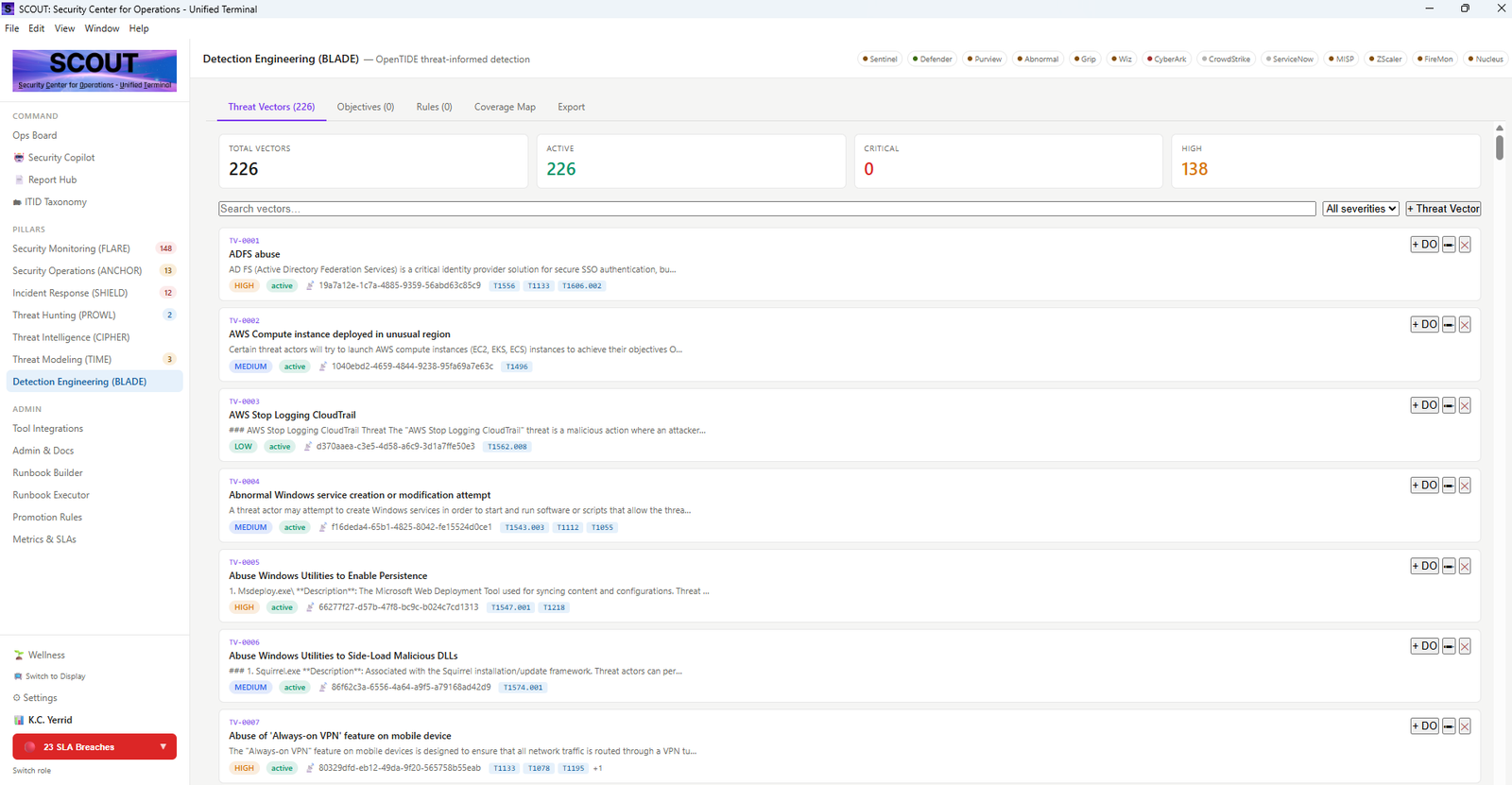
Task: Click the minus button on TV-0002
Action: (x=1449, y=325)
